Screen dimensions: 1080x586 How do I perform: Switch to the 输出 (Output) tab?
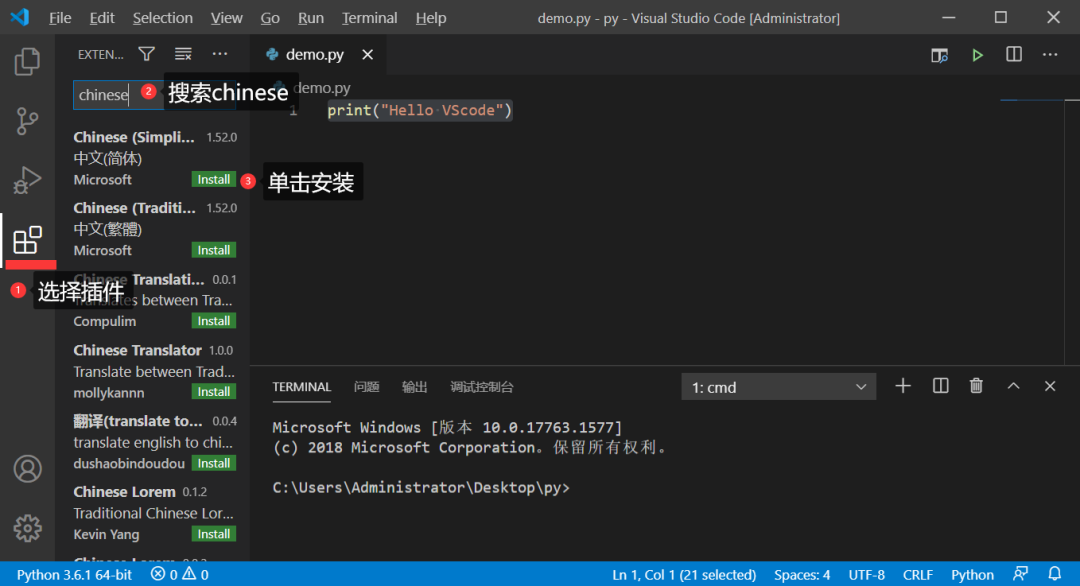click(415, 387)
